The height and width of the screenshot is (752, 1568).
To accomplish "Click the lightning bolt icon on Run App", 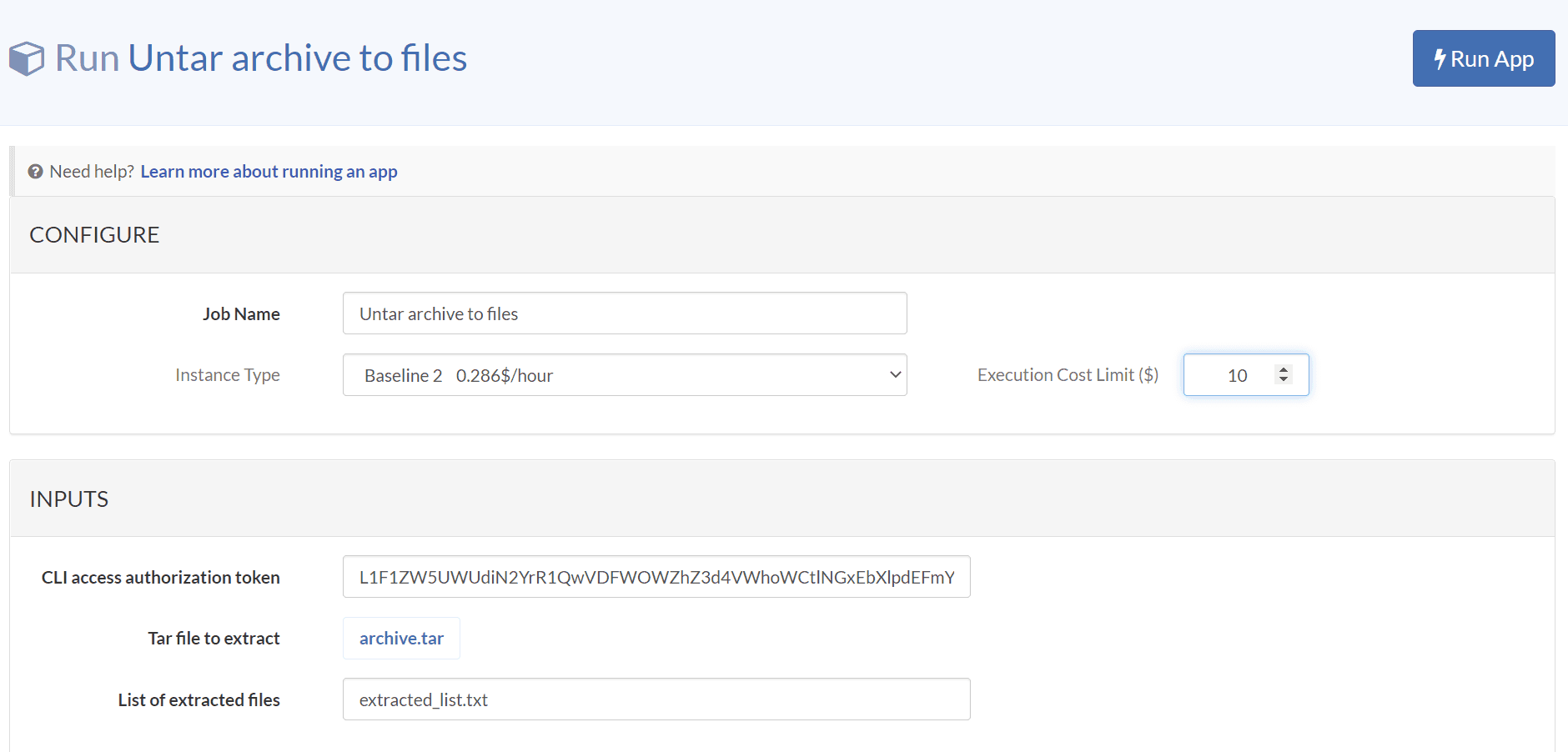I will tap(1439, 59).
